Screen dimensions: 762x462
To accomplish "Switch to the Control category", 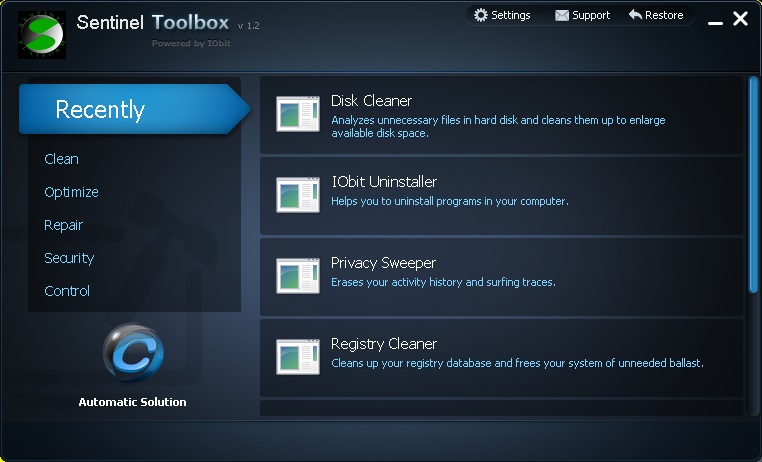I will pos(67,291).
